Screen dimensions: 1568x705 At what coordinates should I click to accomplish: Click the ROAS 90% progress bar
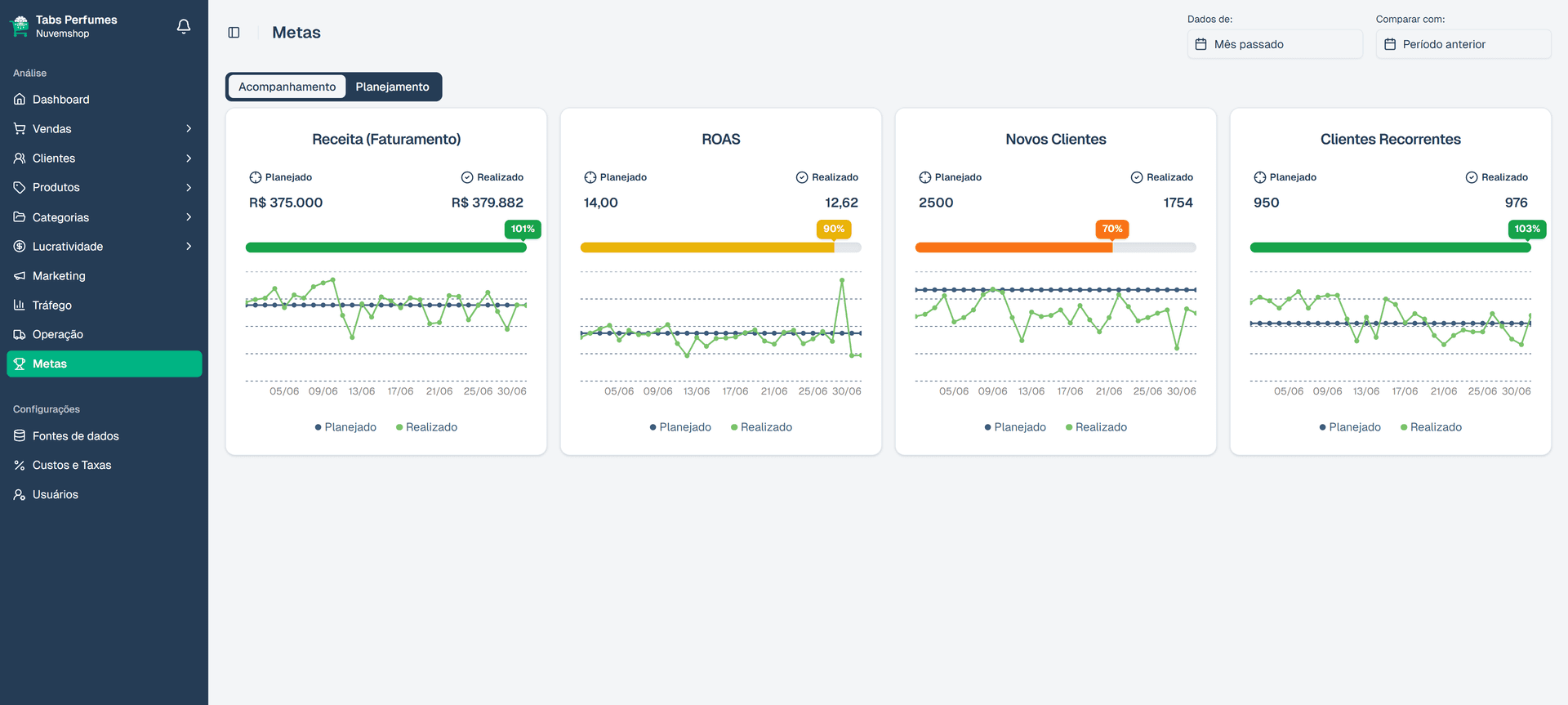coord(707,248)
